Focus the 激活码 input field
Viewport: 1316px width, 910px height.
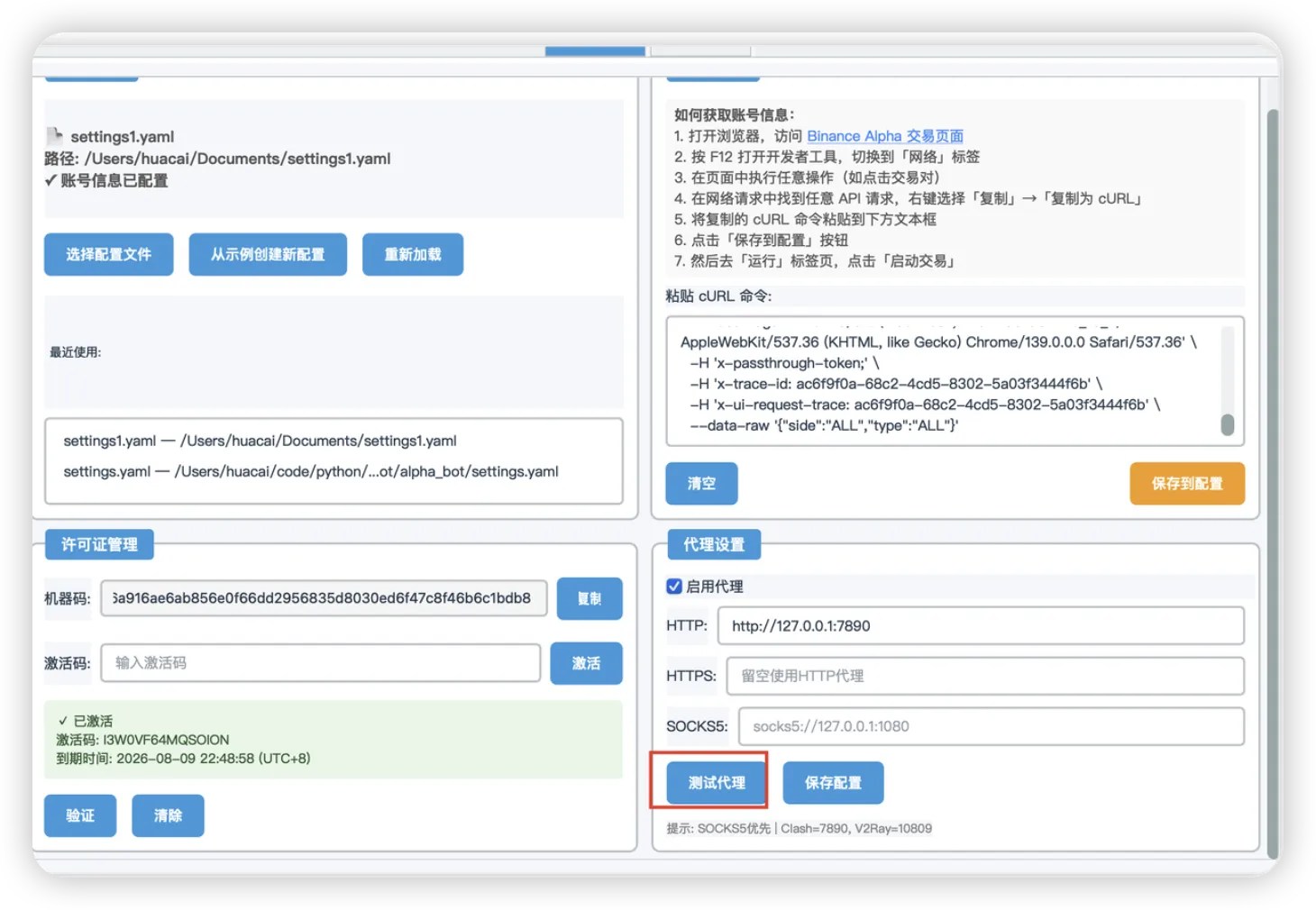[320, 663]
